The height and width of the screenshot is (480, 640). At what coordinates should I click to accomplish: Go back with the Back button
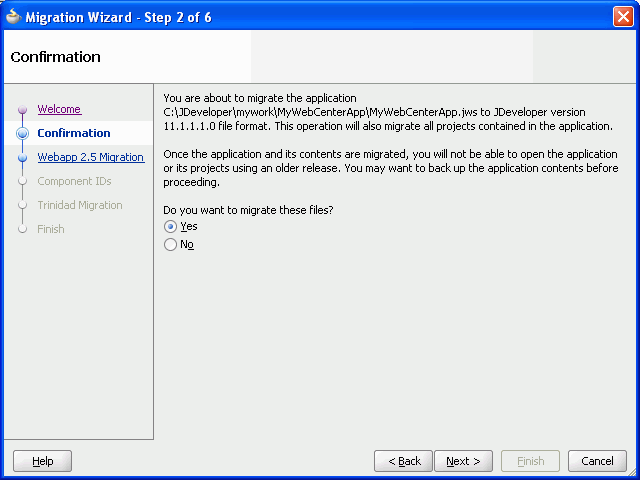point(403,461)
